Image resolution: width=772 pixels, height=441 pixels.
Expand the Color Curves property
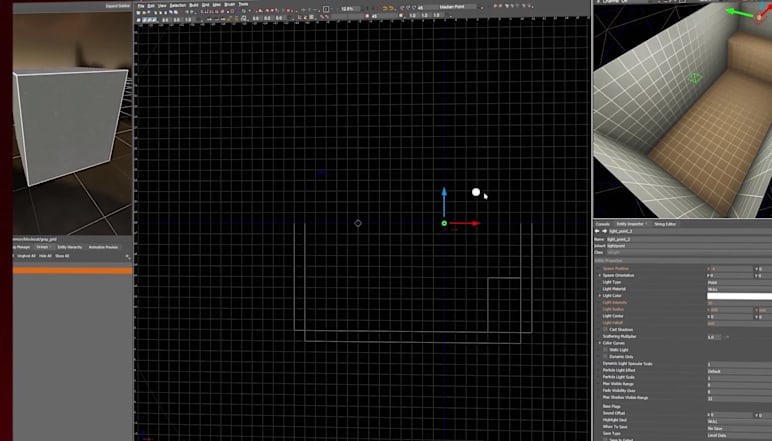tap(600, 343)
